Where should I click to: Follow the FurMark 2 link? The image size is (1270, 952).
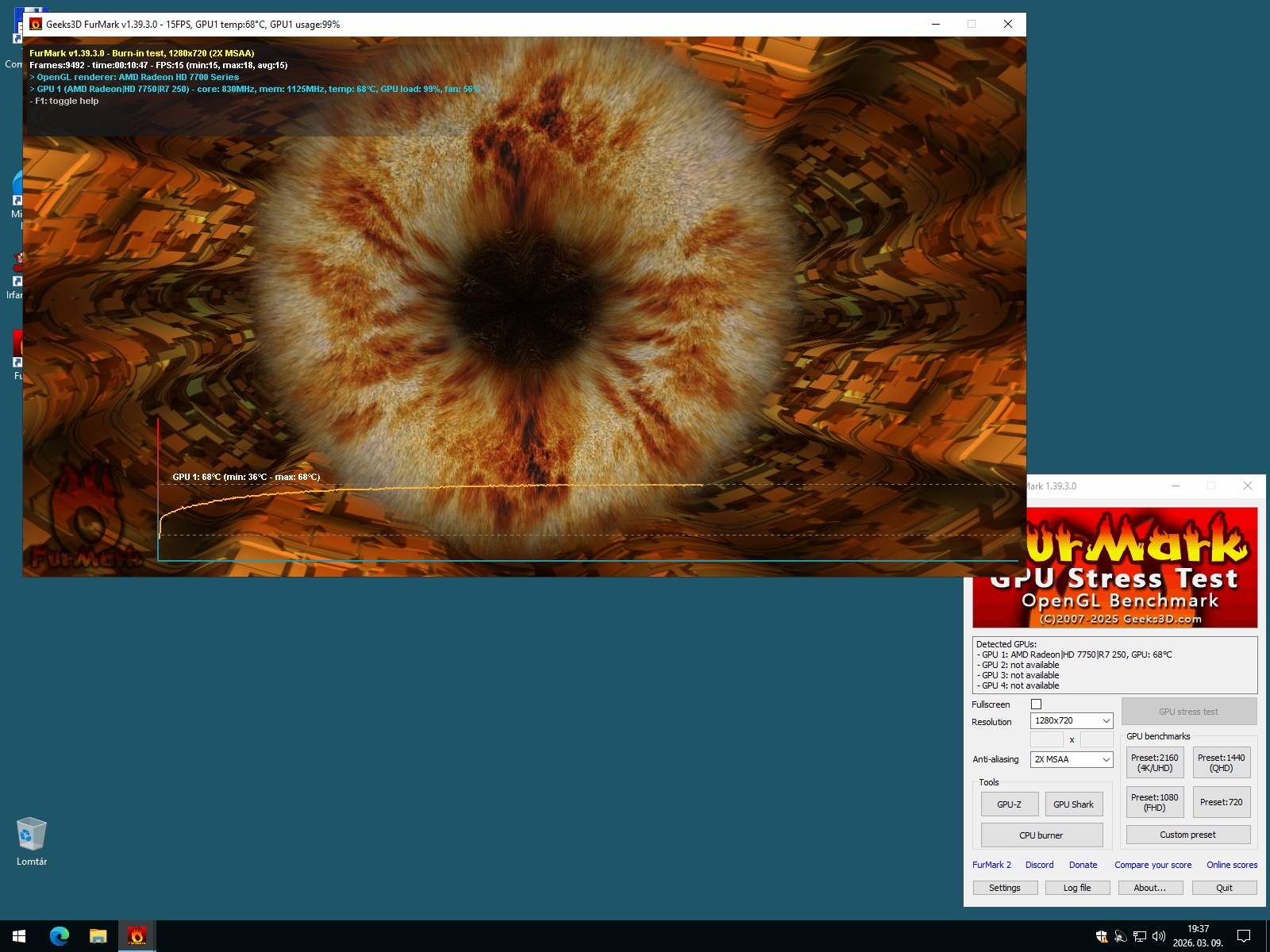[992, 865]
